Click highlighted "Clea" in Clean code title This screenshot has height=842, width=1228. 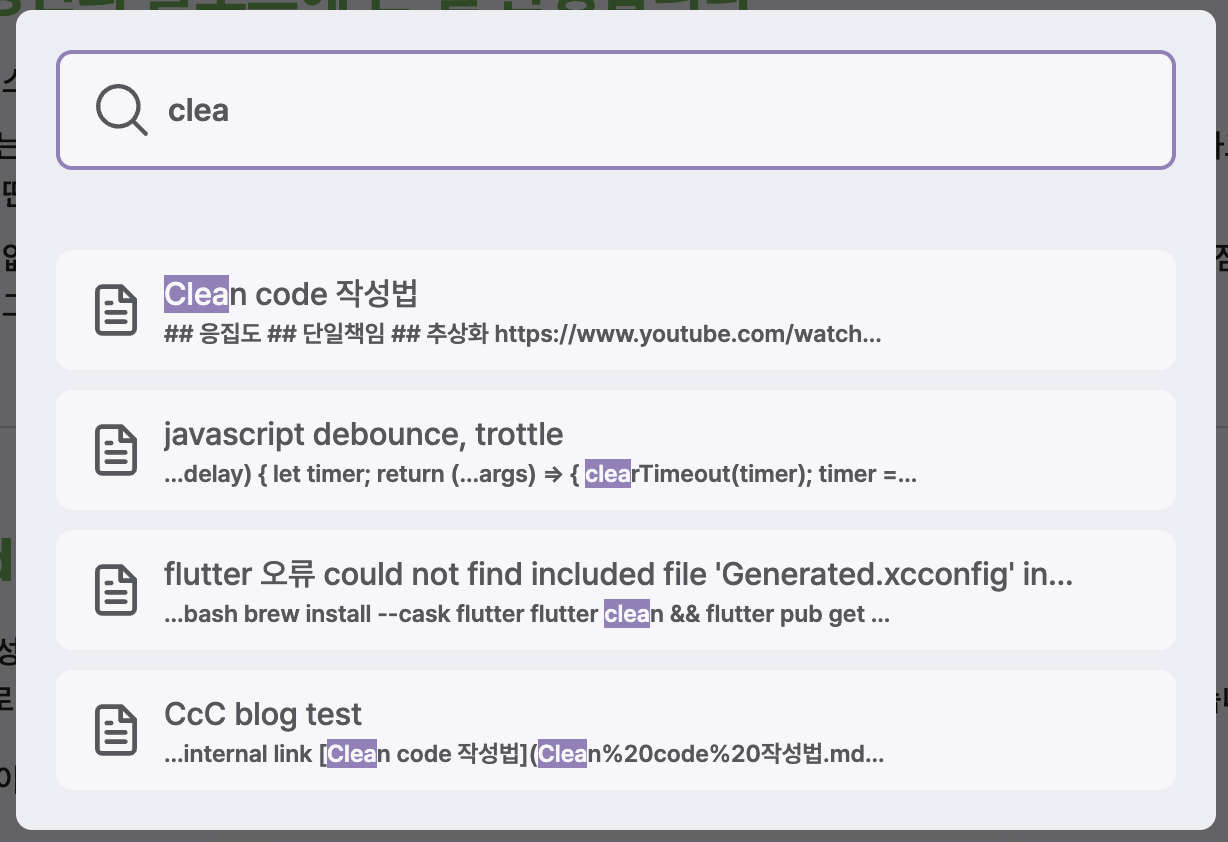(196, 294)
